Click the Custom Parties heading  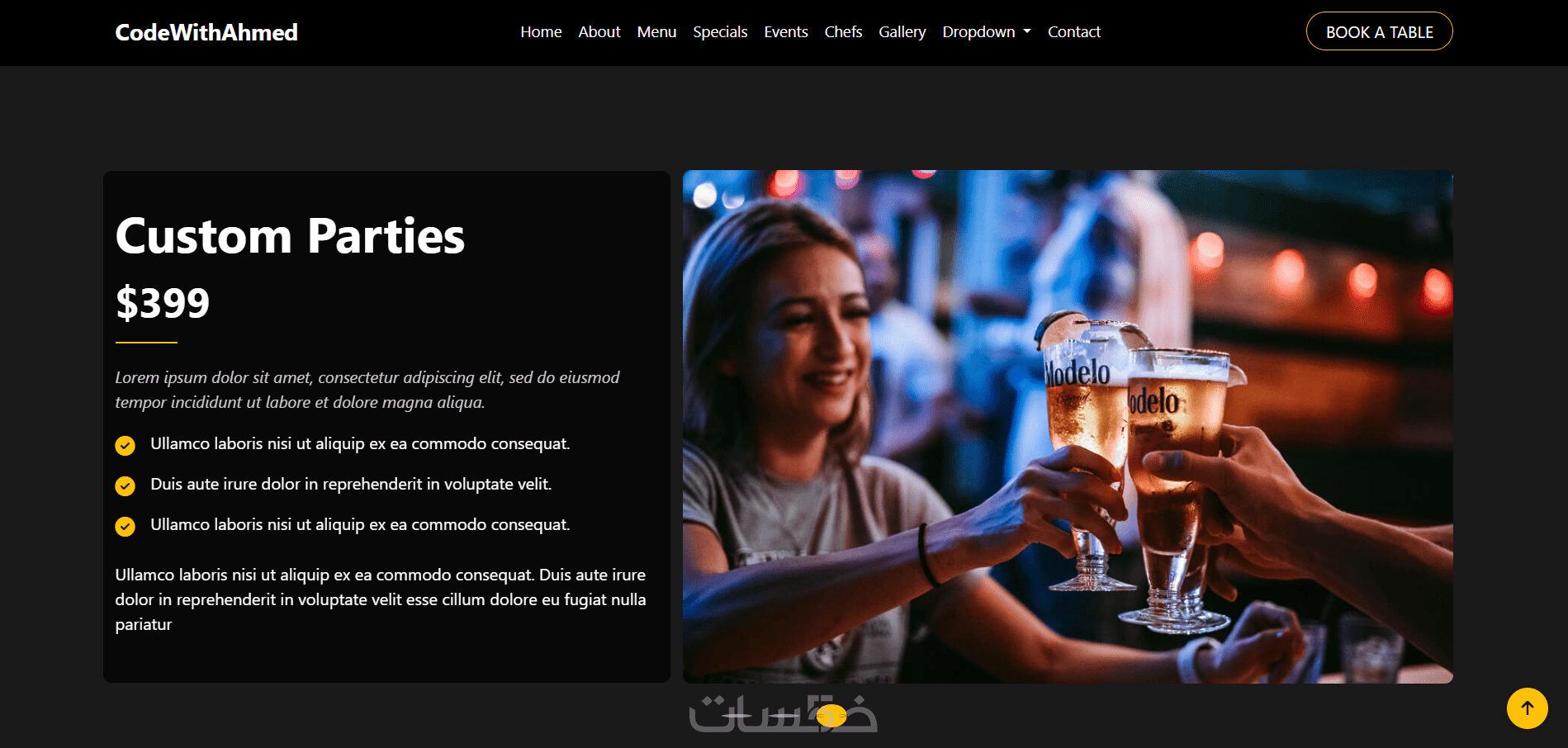290,236
